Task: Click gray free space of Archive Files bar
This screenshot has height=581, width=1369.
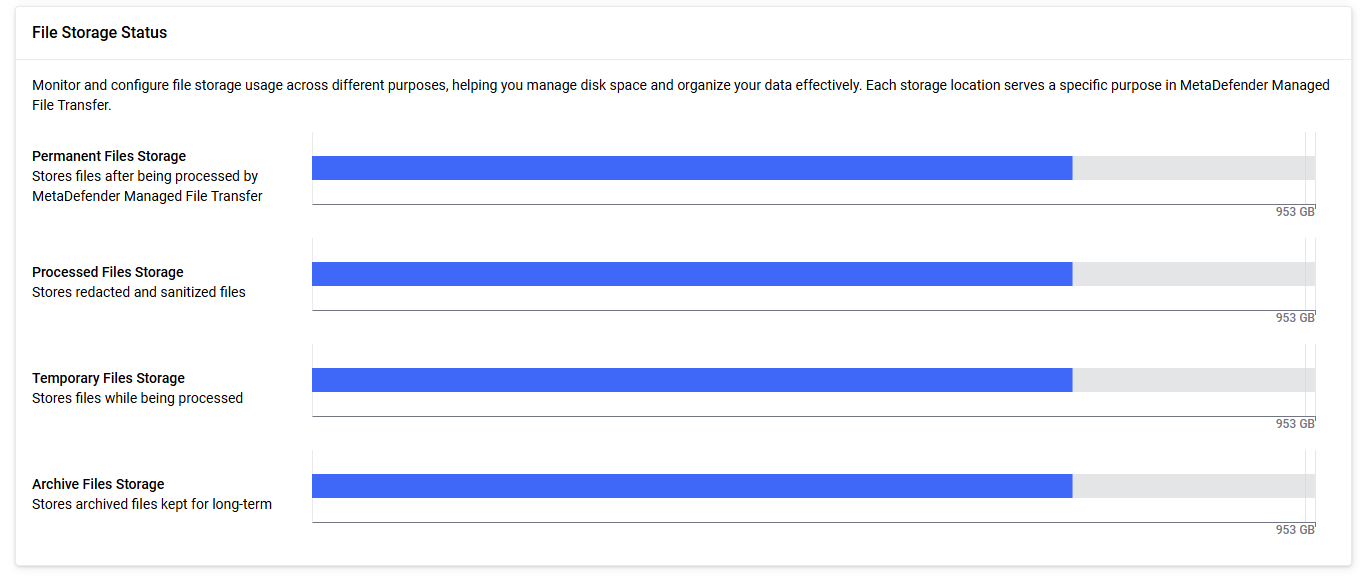Action: tap(1190, 486)
